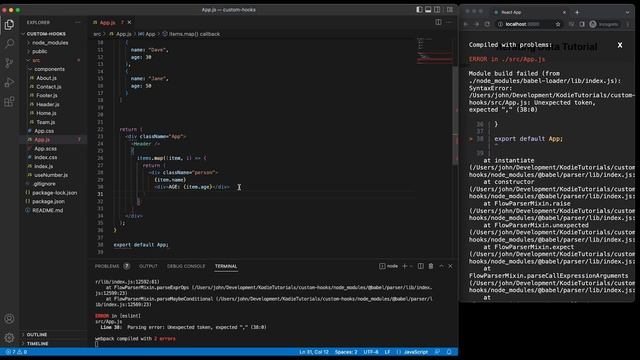
Task: Open errors and warnings status item
Action: tap(16, 352)
